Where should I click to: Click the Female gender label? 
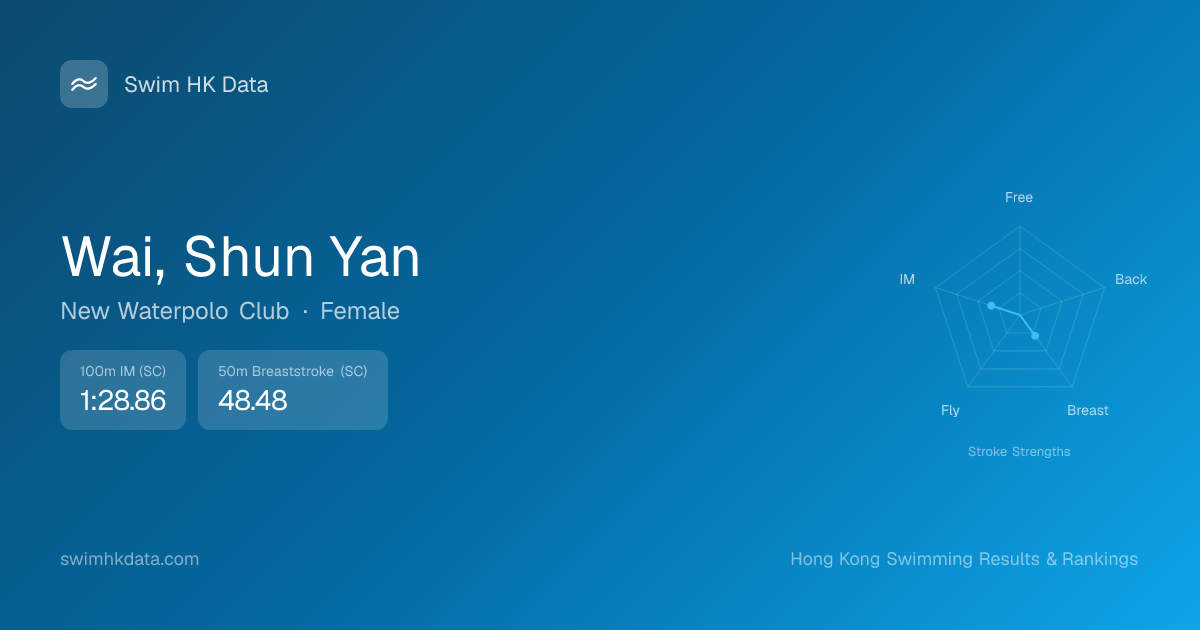click(360, 311)
